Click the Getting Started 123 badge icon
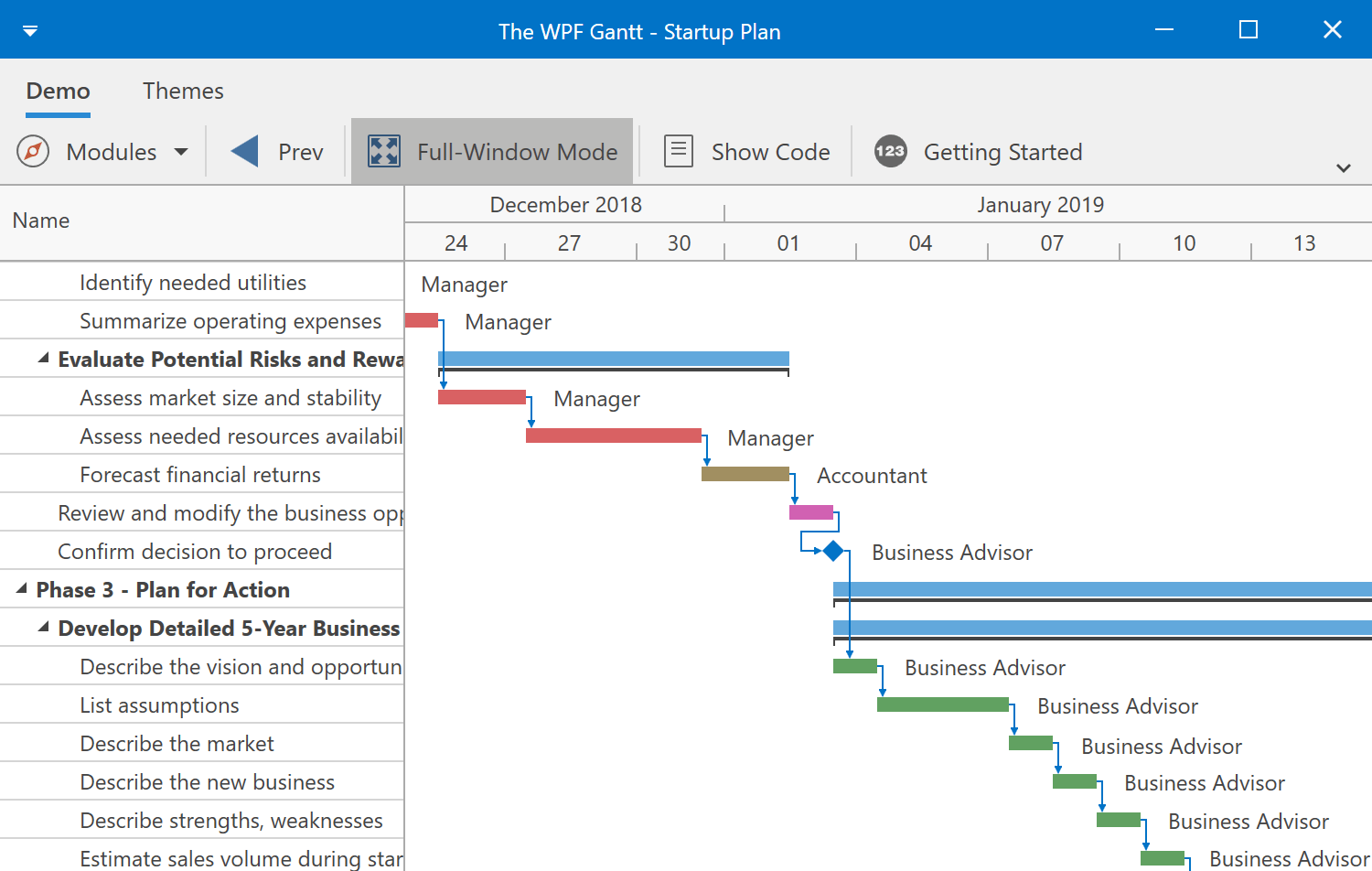 pyautogui.click(x=889, y=151)
